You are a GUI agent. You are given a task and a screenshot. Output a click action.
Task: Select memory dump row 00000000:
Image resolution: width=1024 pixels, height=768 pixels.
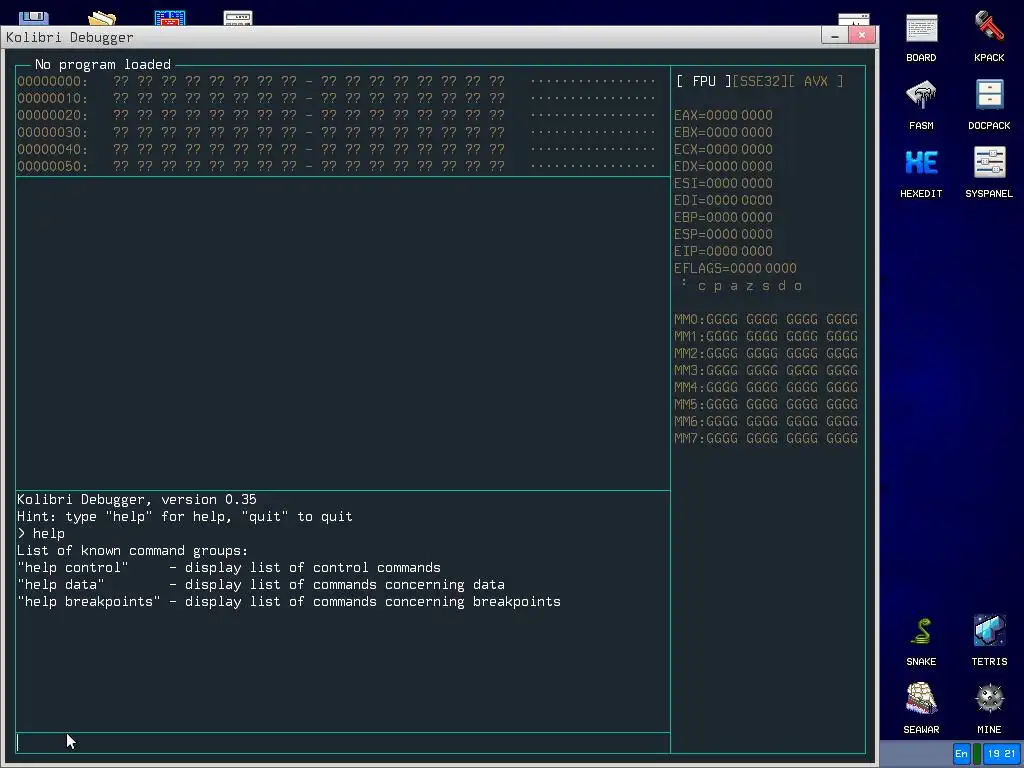point(336,81)
